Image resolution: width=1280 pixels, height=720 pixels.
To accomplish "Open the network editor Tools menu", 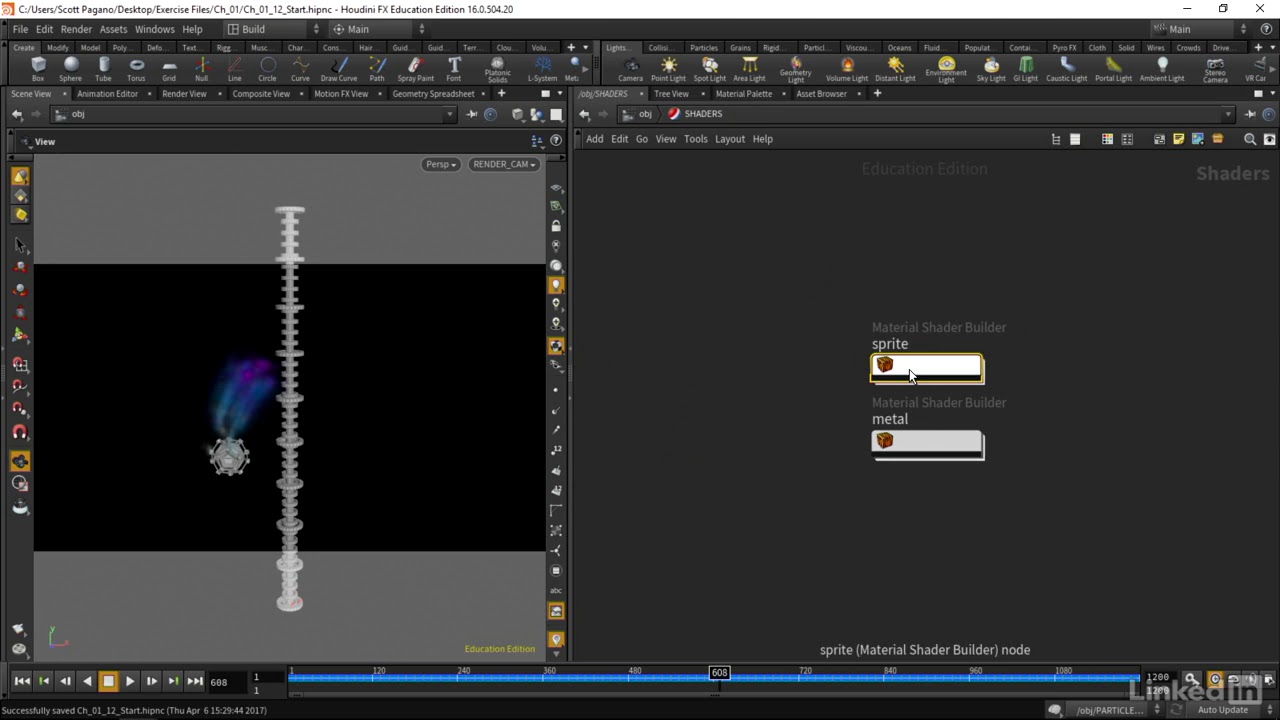I will coord(695,139).
